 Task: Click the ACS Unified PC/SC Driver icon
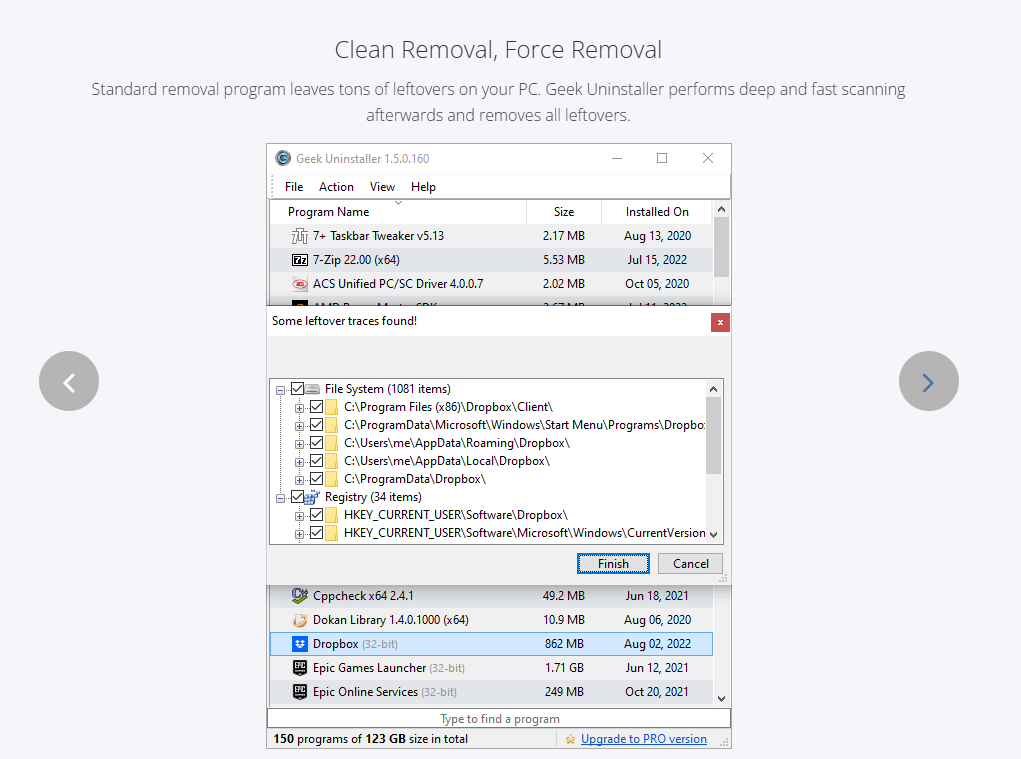click(300, 284)
